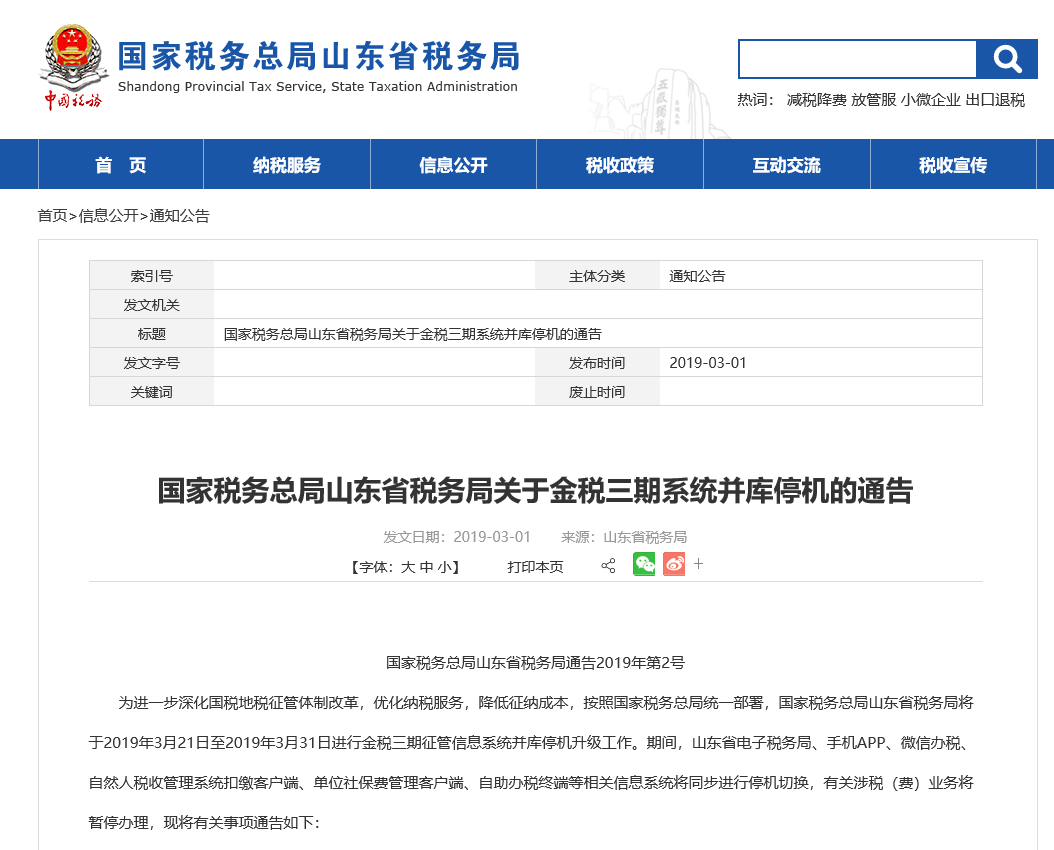Open the share icon next to 打印本页
1054x850 pixels.
click(608, 566)
